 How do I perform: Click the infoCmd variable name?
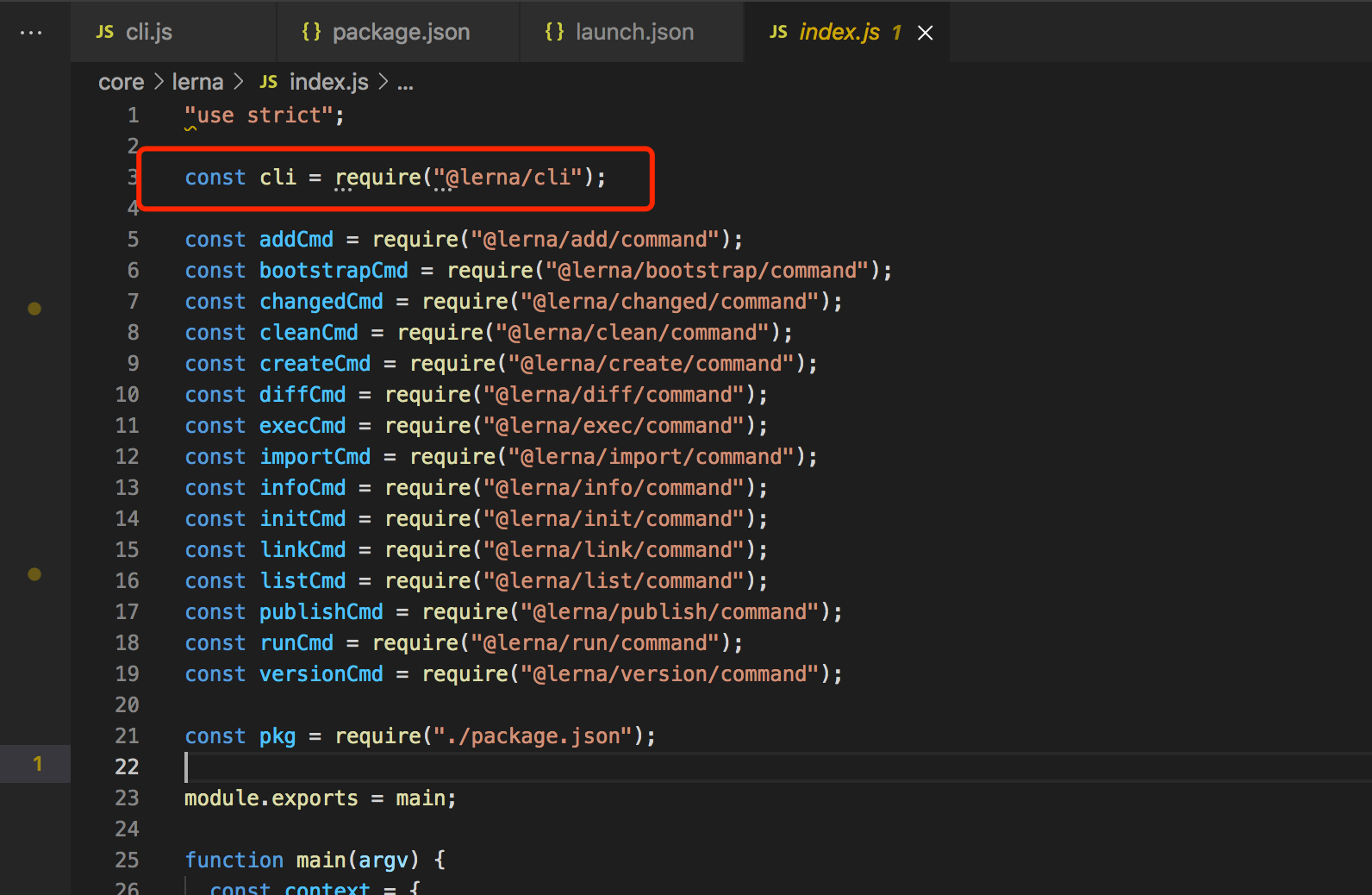[302, 488]
